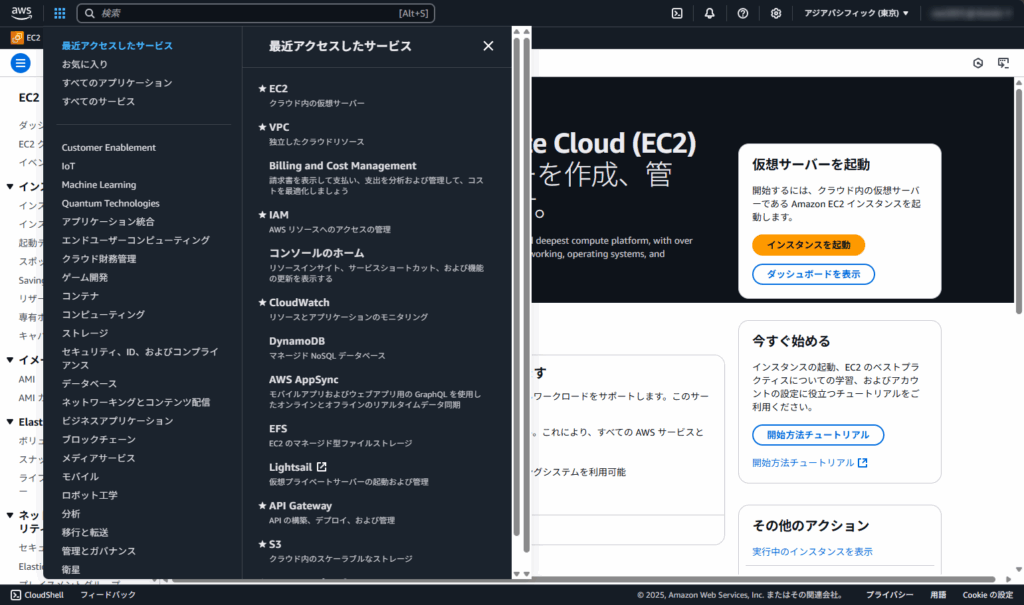
Task: Select すべてのサービス menu entry
Action: [x=98, y=101]
